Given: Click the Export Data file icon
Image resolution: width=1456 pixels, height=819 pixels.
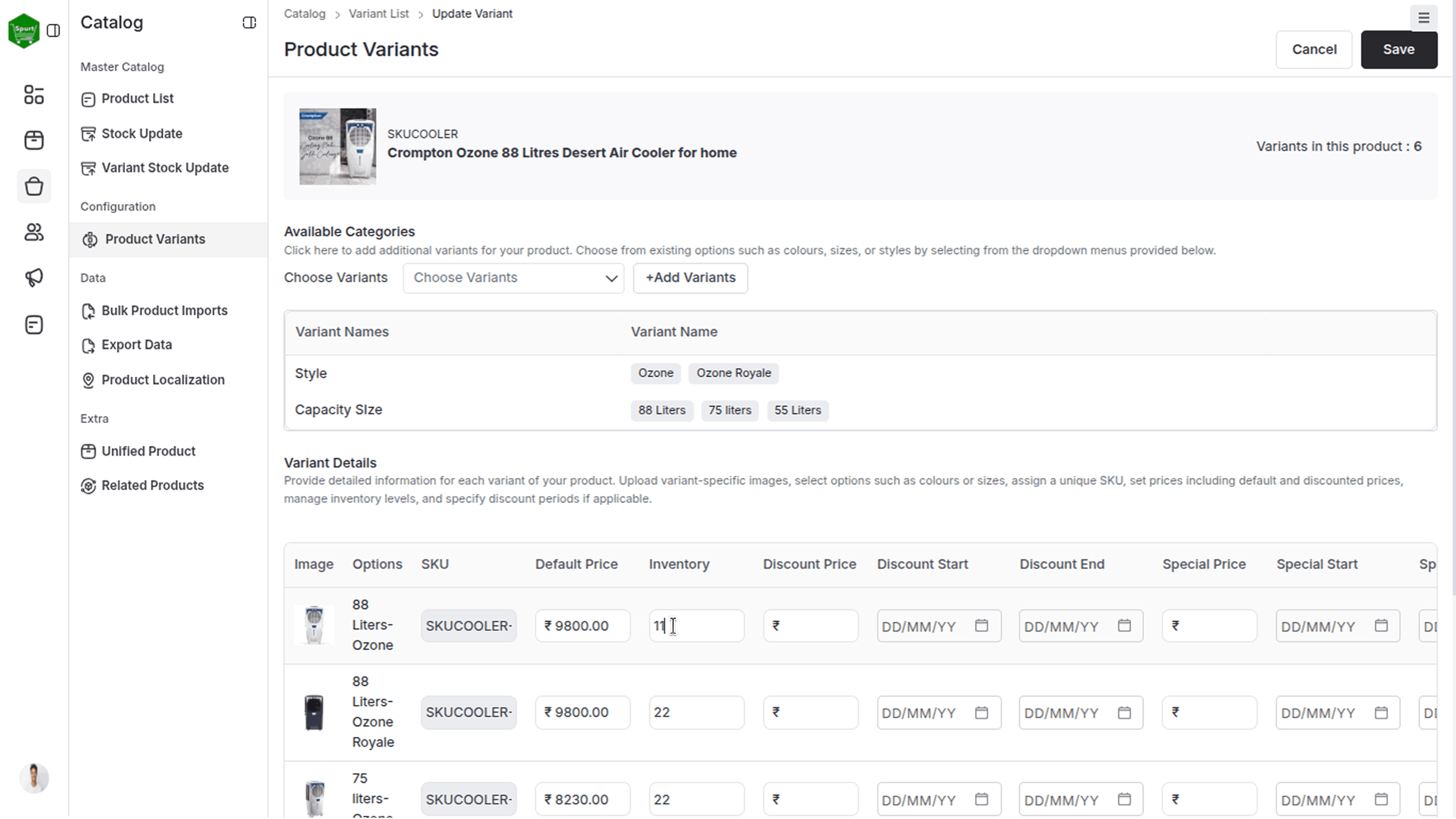Looking at the screenshot, I should click(x=88, y=345).
